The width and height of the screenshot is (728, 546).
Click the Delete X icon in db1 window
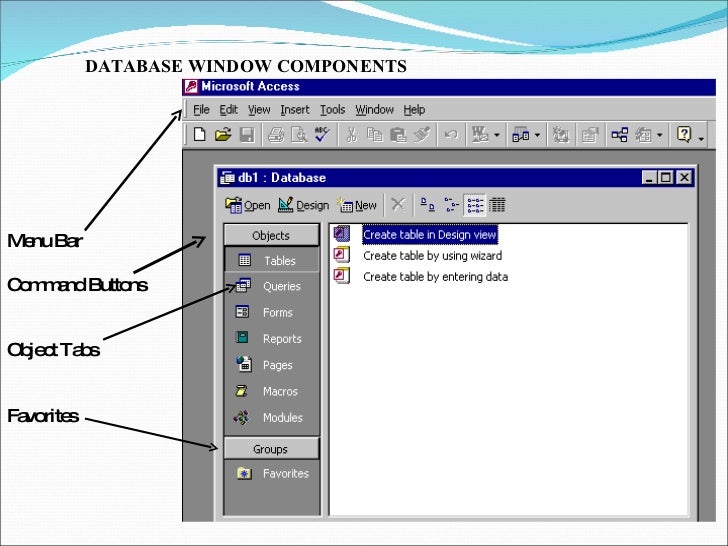point(398,204)
